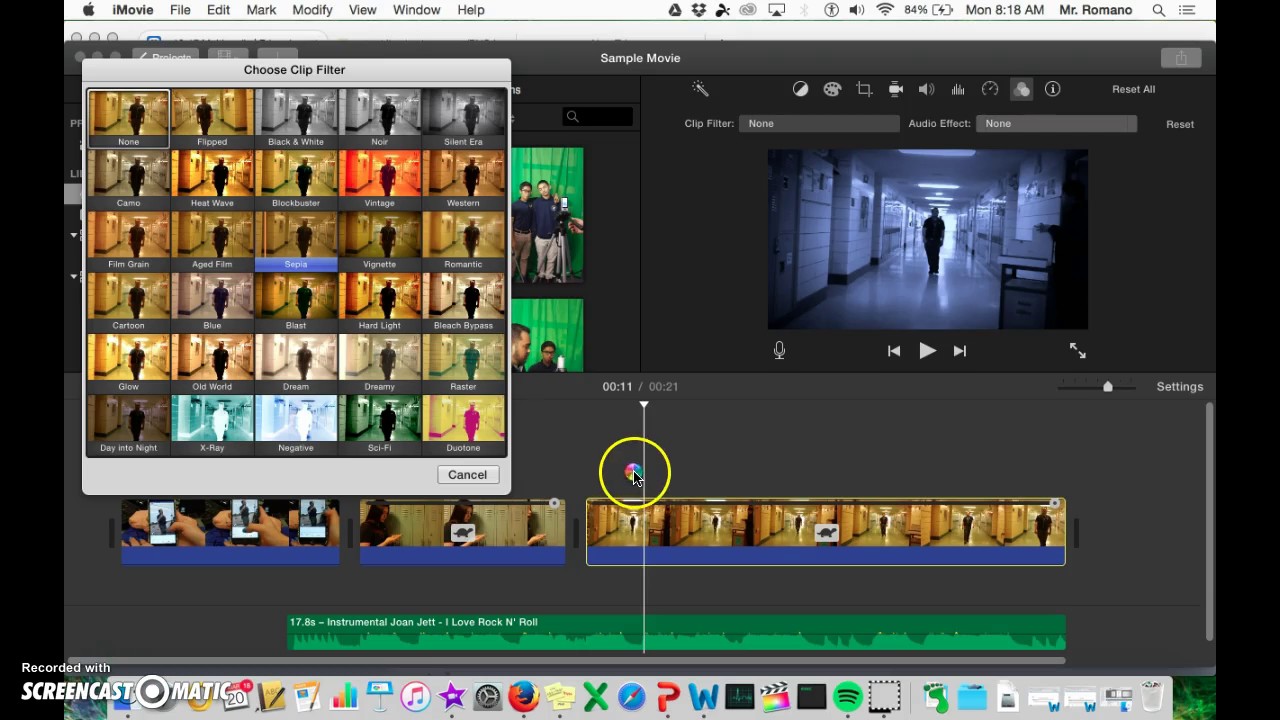Choose the Sepia filter thumbnail
Screen dimensions: 1280x720
pos(296,241)
